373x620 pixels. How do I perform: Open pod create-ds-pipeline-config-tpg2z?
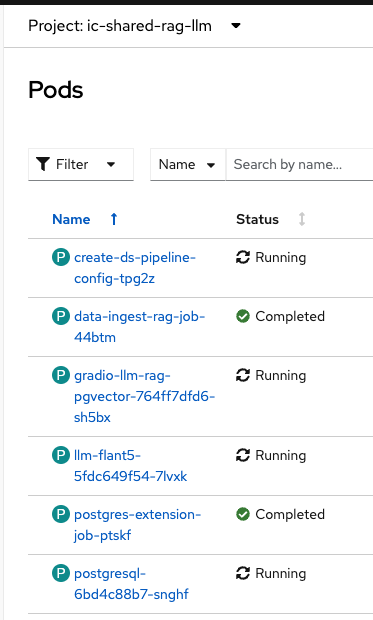(134, 268)
